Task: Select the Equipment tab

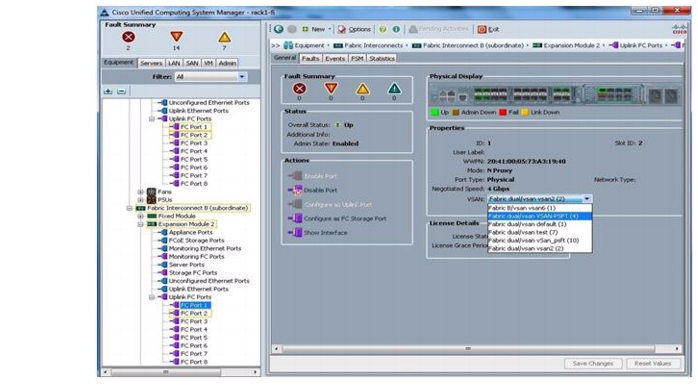Action: click(x=119, y=63)
